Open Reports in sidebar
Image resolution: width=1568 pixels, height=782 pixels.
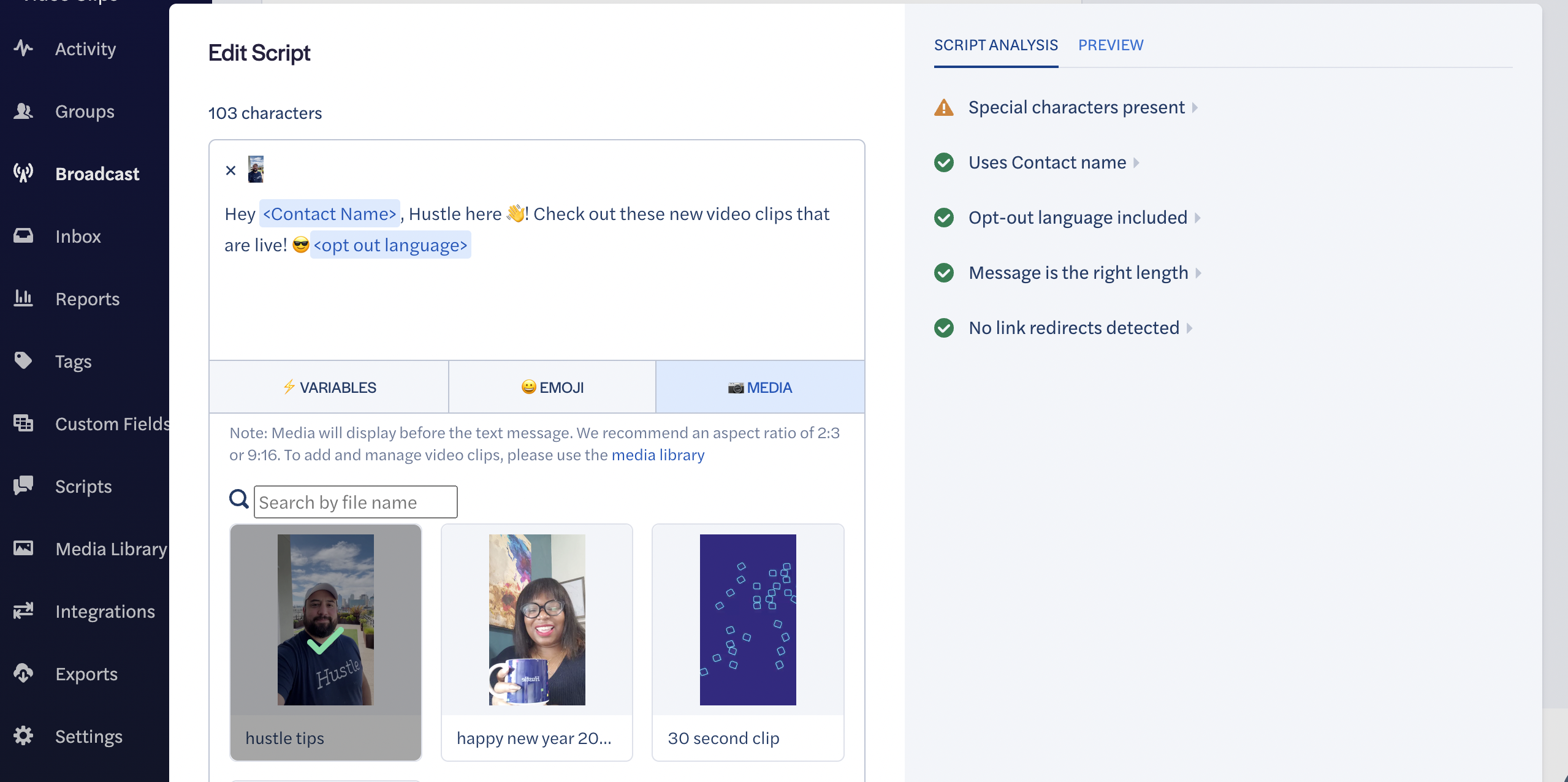click(87, 298)
